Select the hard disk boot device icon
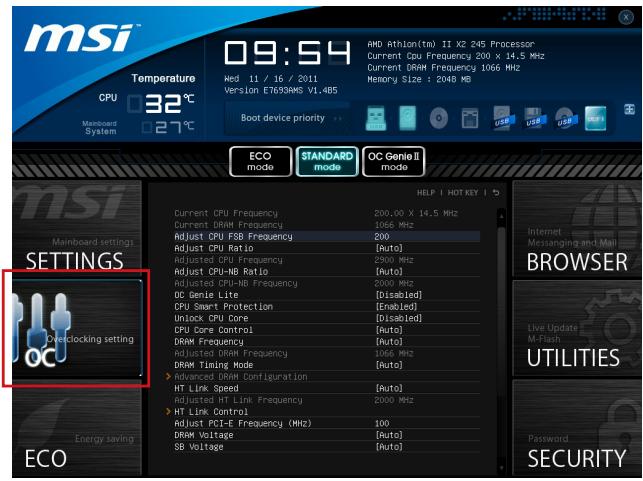 pos(407,118)
